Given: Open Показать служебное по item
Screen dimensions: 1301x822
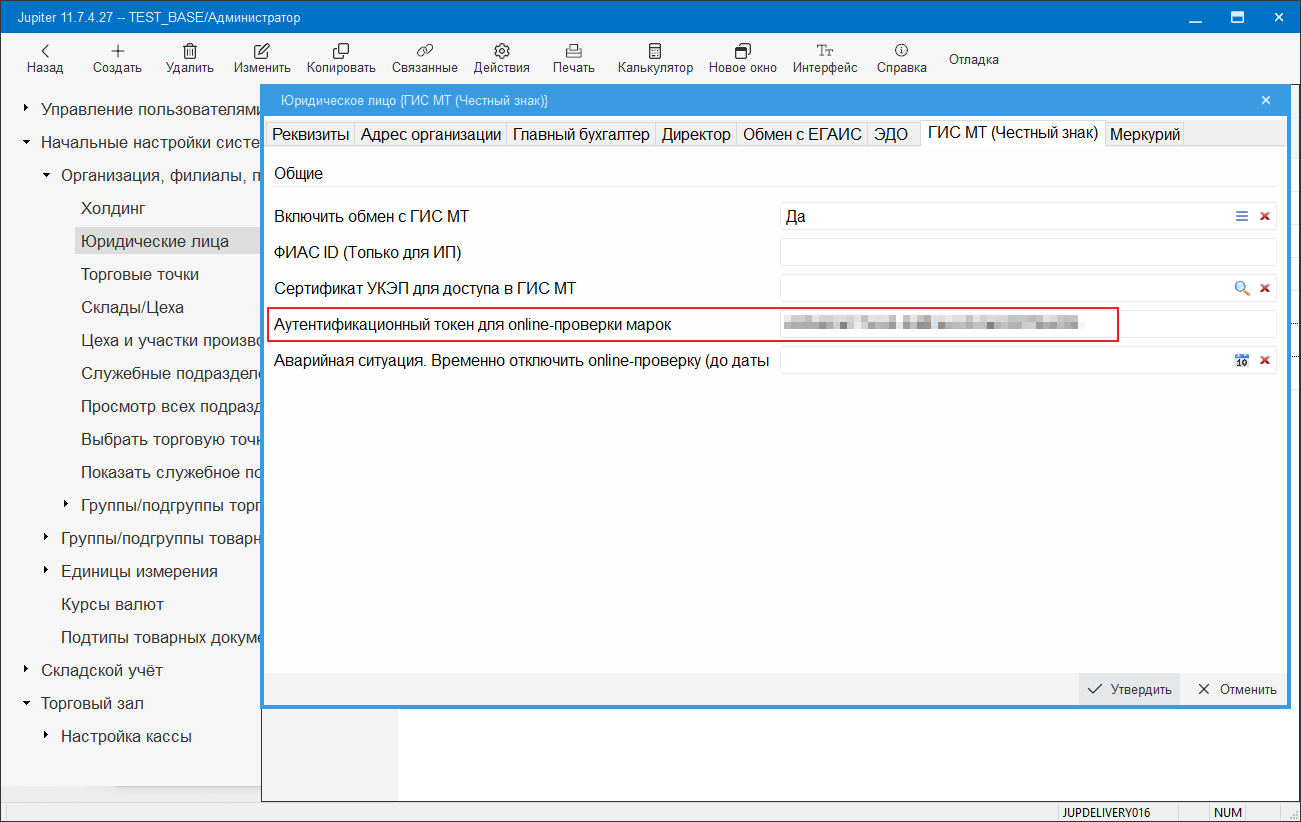Looking at the screenshot, I should pos(170,472).
